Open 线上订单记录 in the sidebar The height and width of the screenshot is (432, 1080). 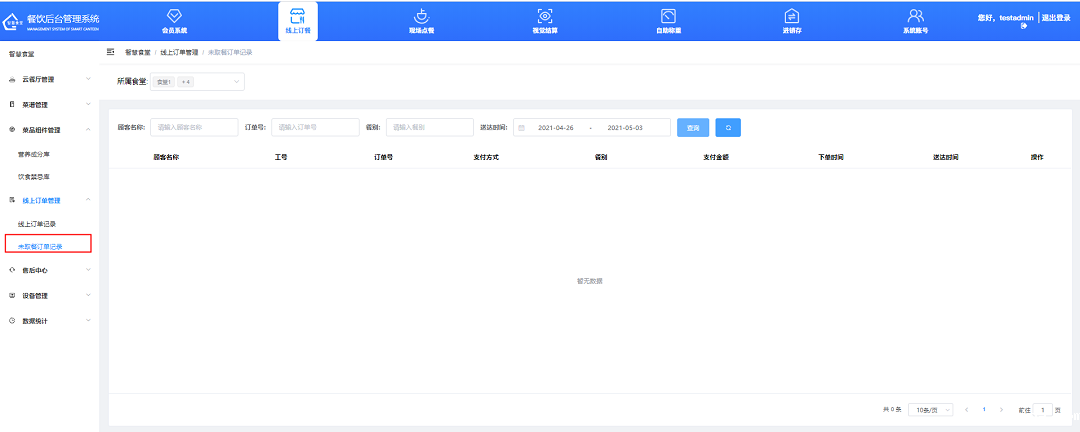tap(38, 224)
